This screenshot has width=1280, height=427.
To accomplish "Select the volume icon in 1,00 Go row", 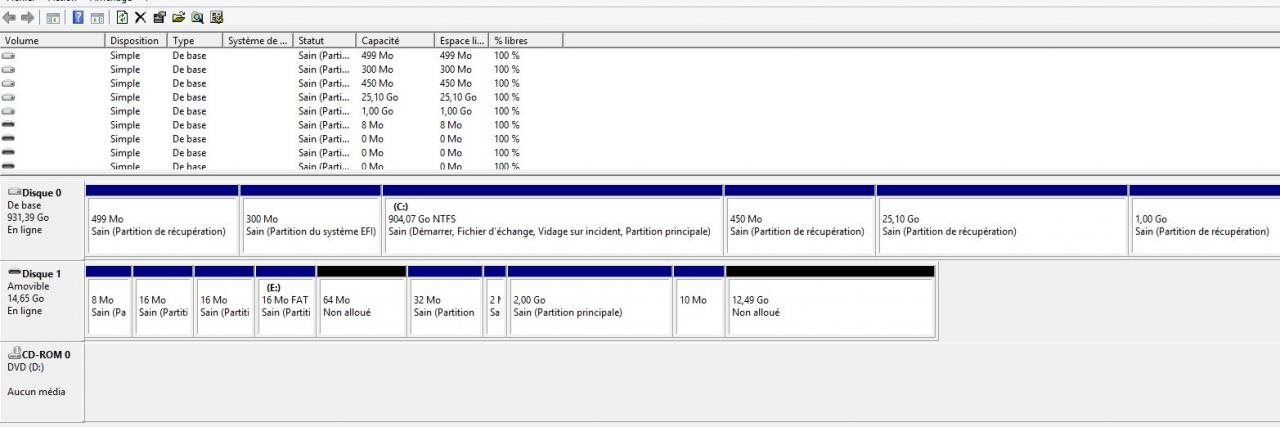I will (x=9, y=112).
